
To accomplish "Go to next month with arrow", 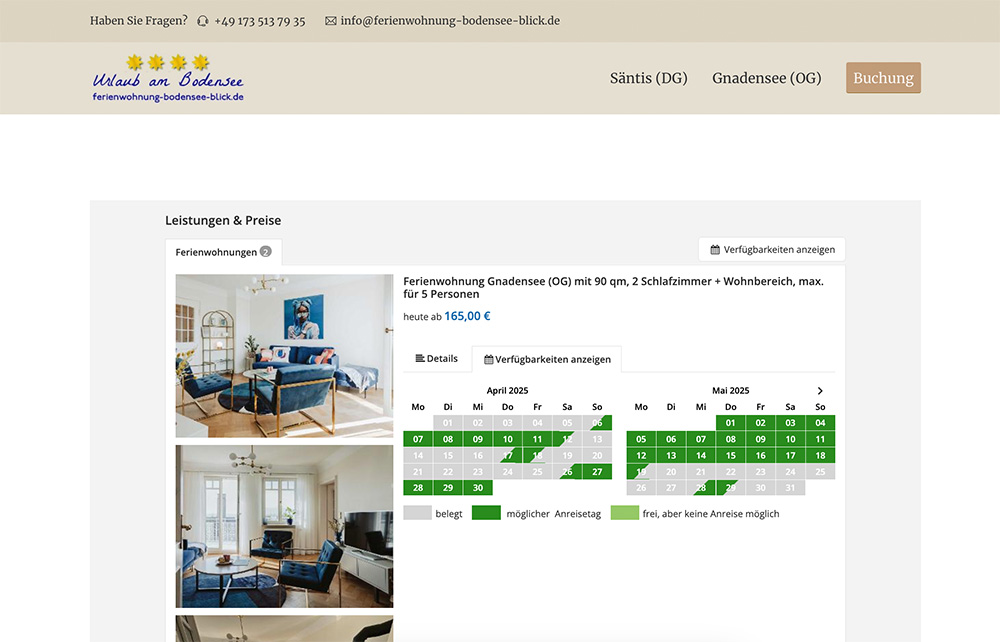I will click(820, 391).
